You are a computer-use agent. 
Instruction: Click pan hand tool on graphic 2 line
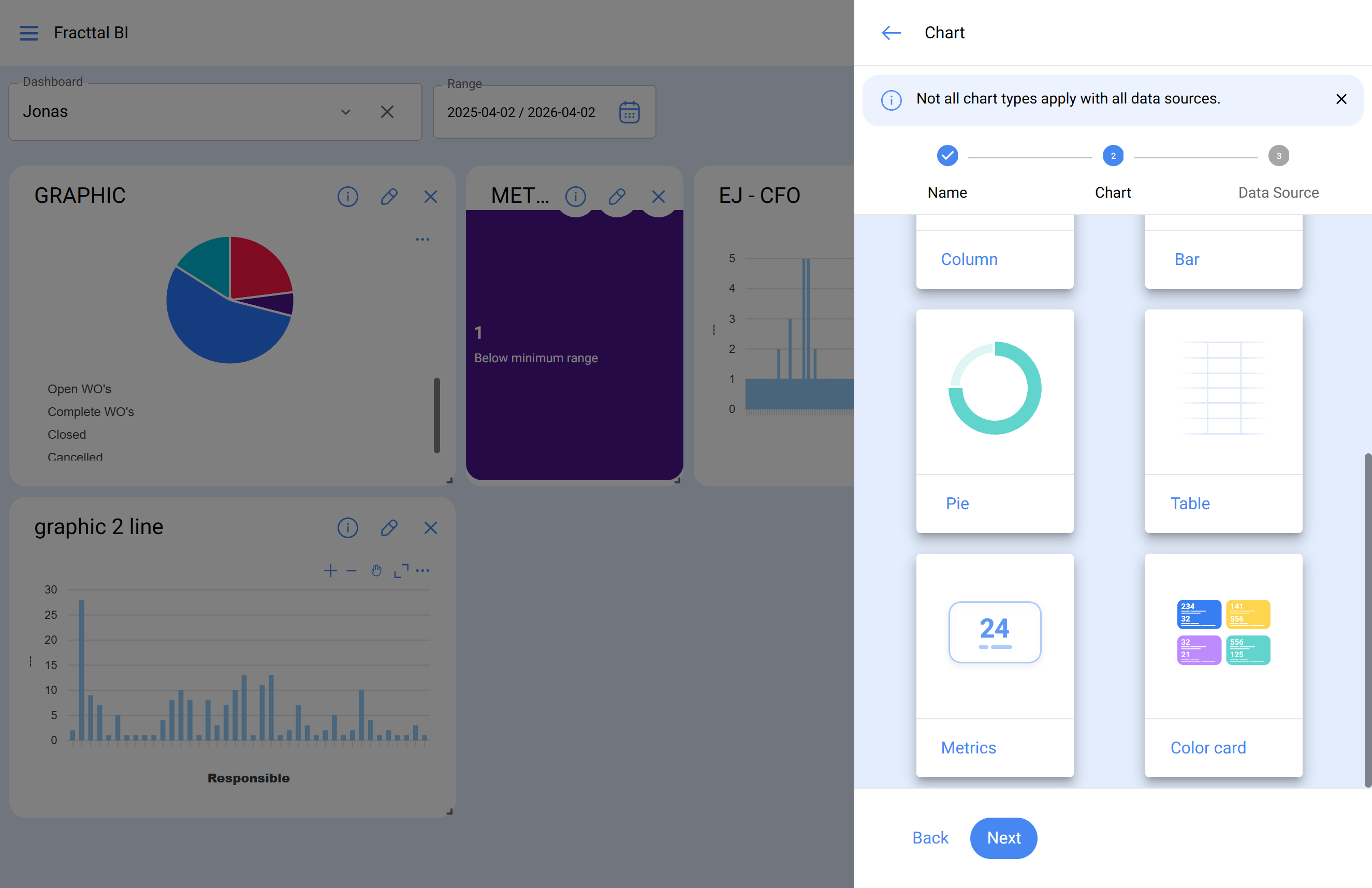click(376, 570)
